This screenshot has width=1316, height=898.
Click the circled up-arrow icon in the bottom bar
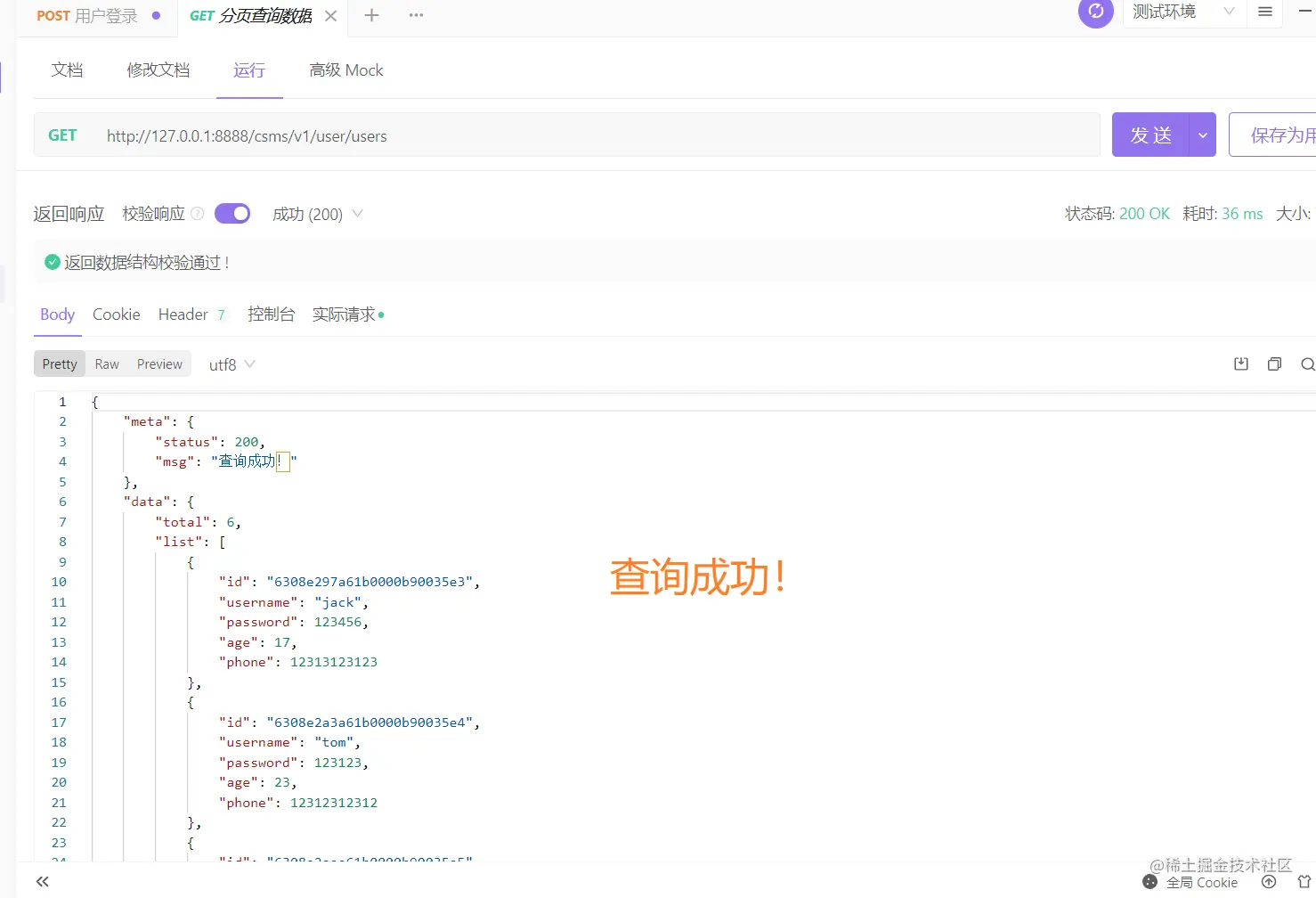click(1269, 882)
